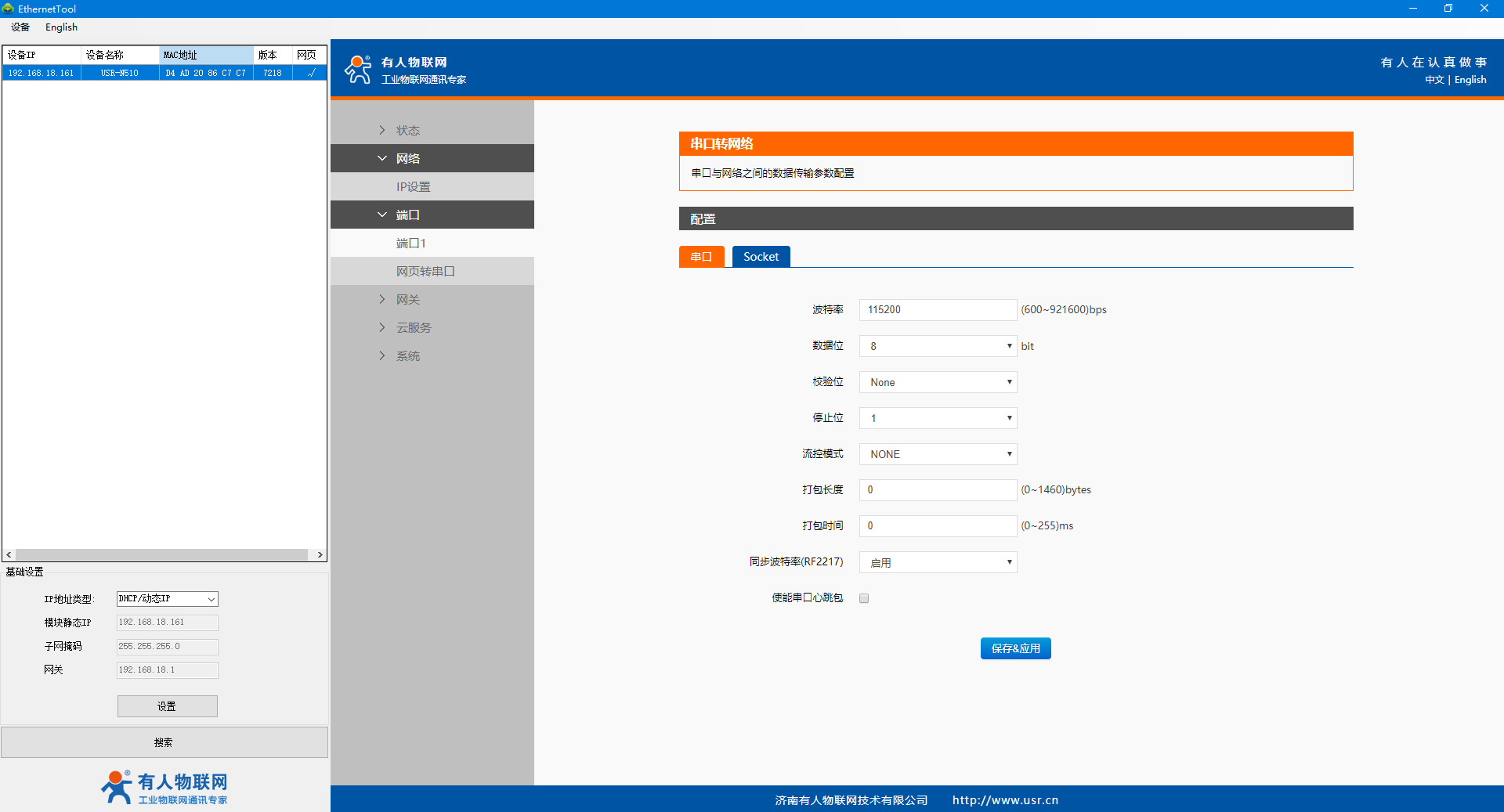This screenshot has width=1504, height=812.
Task: Open the 流控模式 flow control dropdown
Action: 938,454
